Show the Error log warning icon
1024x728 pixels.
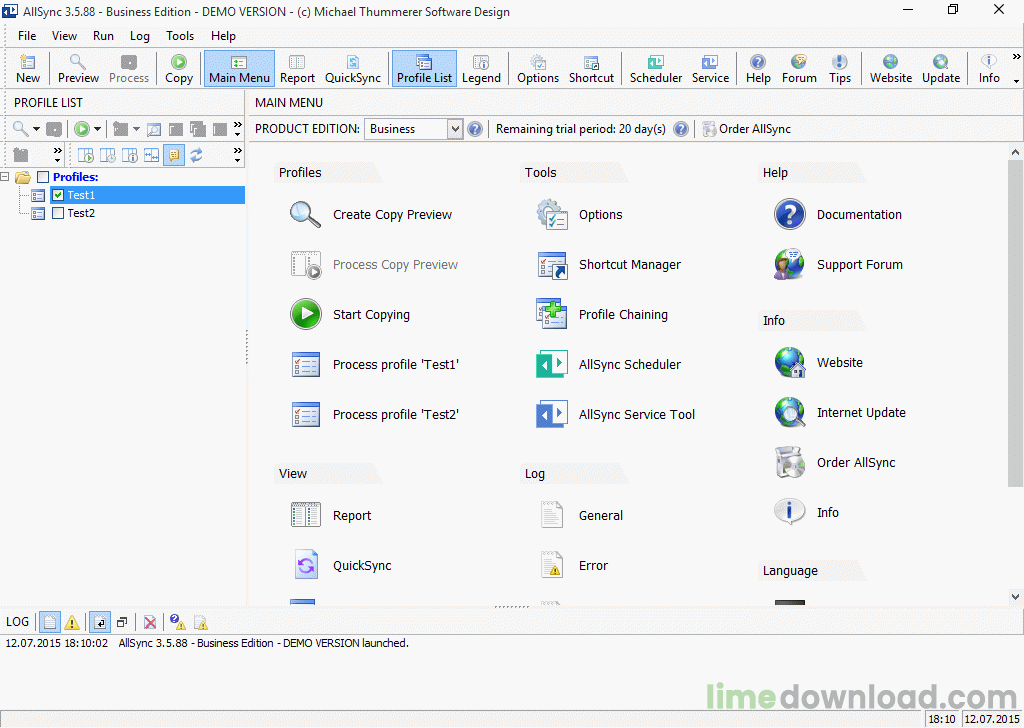tap(552, 566)
